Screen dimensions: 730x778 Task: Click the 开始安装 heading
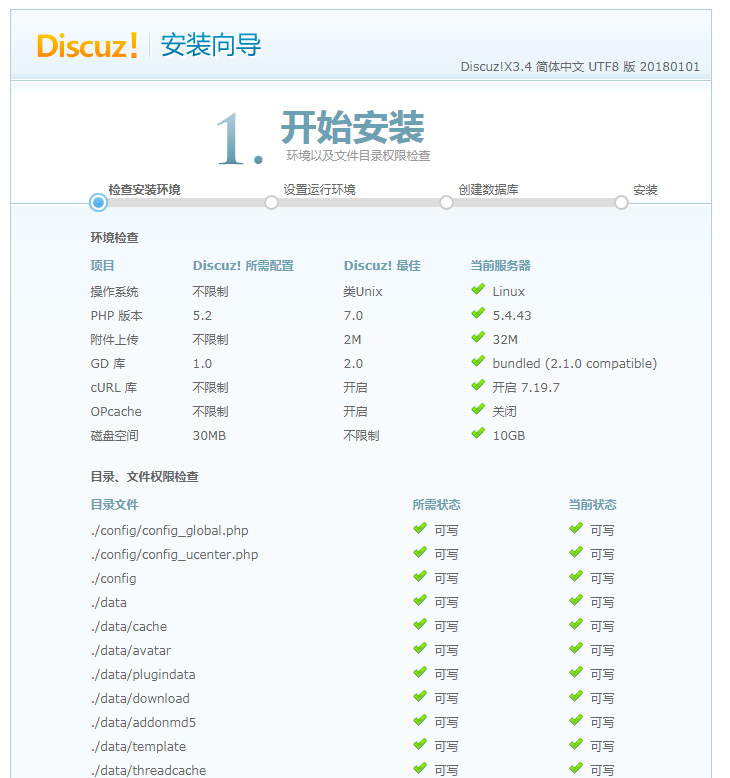(353, 128)
